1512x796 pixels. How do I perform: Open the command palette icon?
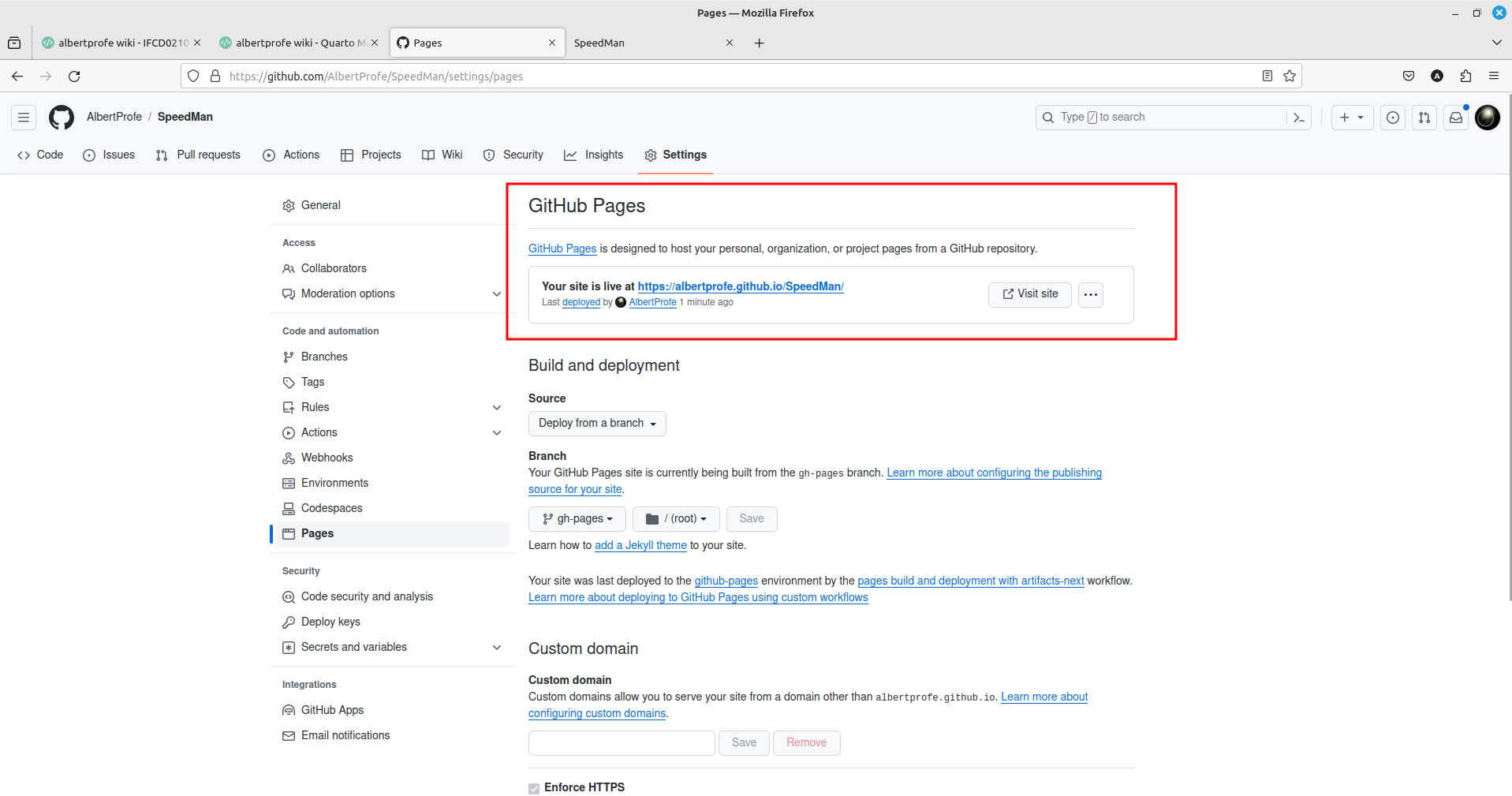tap(1299, 118)
